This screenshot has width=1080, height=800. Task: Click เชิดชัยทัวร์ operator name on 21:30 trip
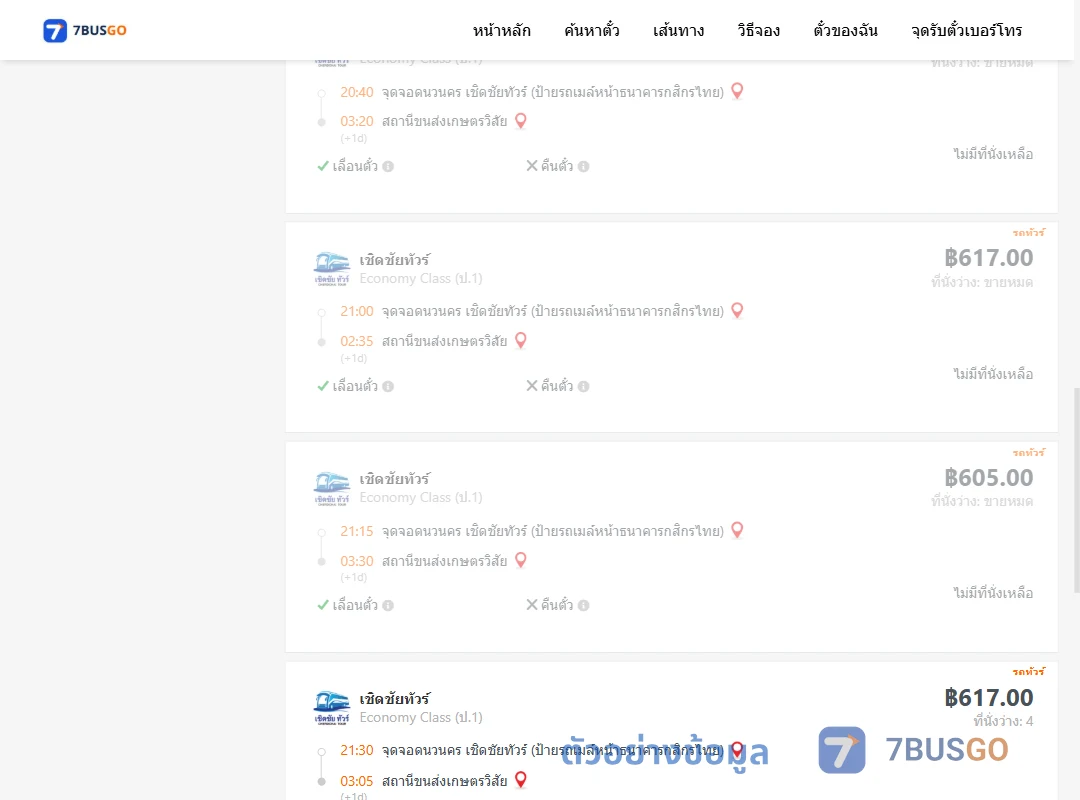395,699
